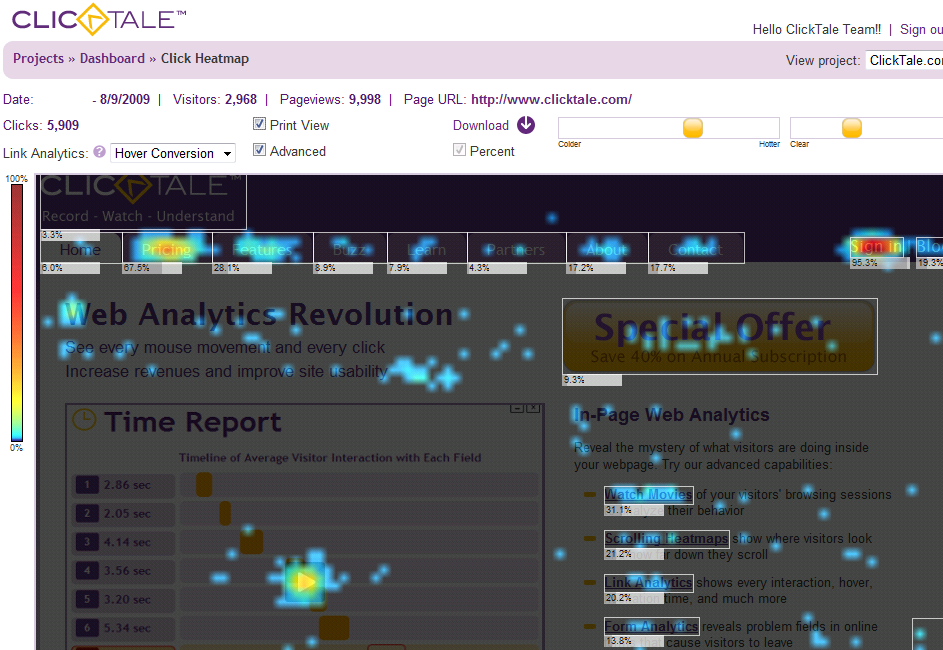The width and height of the screenshot is (943, 650).
Task: Click the Colder-Hotter slider handle
Action: click(693, 128)
